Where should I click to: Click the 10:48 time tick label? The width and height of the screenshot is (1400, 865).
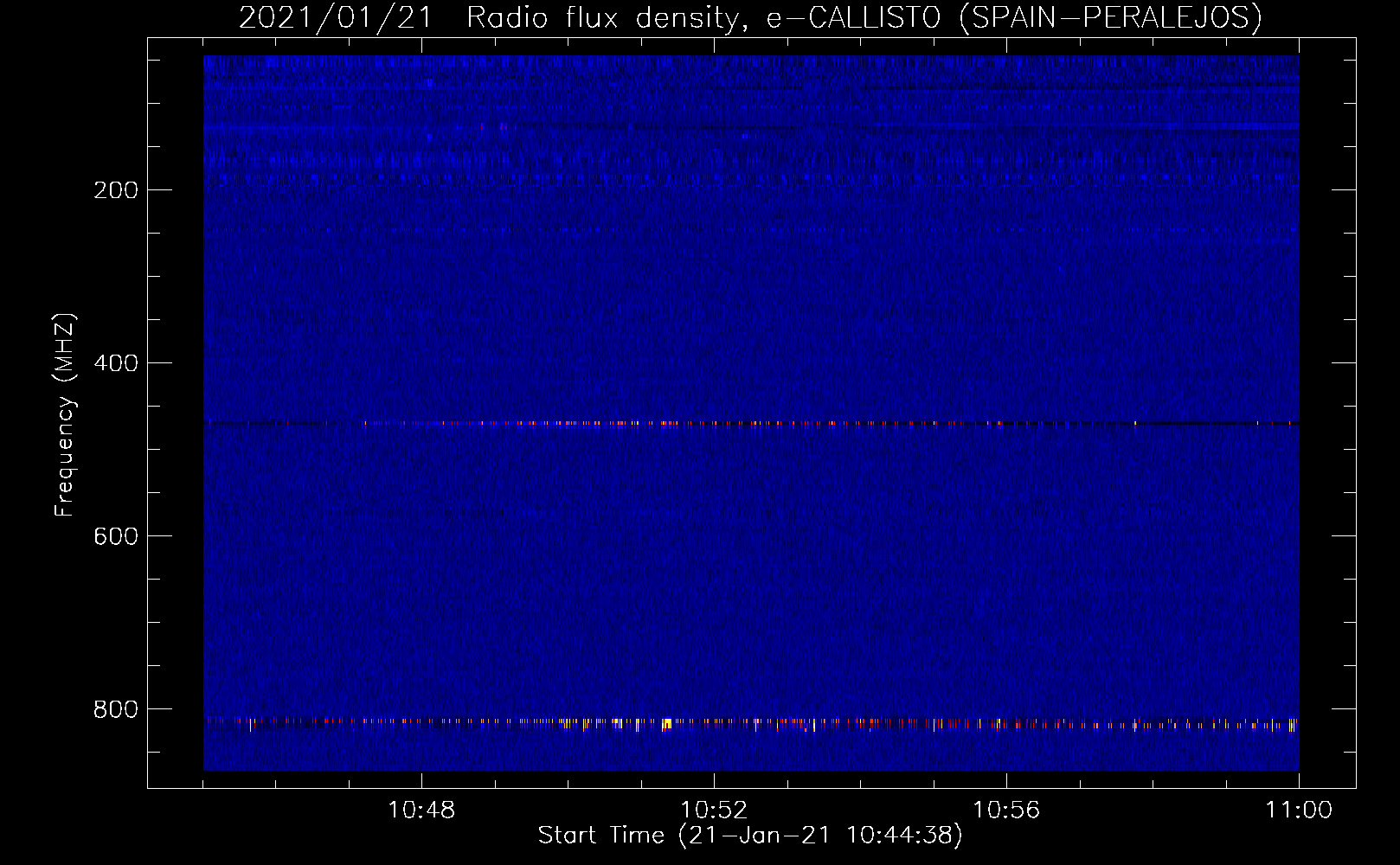tap(421, 811)
